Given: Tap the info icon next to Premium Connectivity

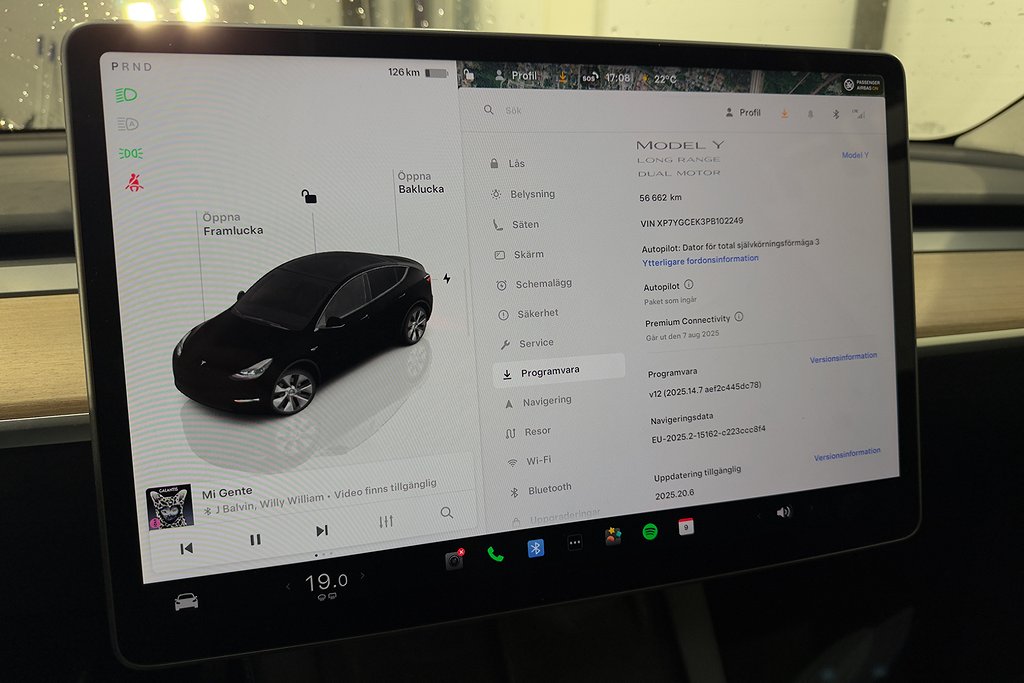Looking at the screenshot, I should 739,317.
